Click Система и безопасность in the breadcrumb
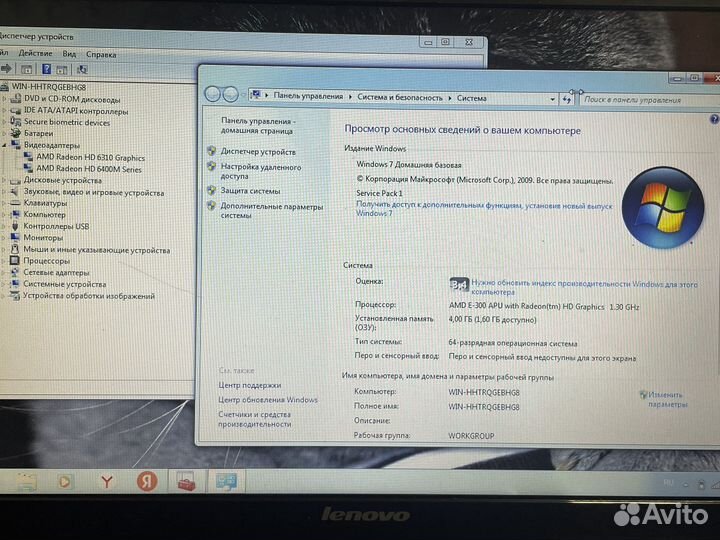720x540 pixels. pos(399,97)
